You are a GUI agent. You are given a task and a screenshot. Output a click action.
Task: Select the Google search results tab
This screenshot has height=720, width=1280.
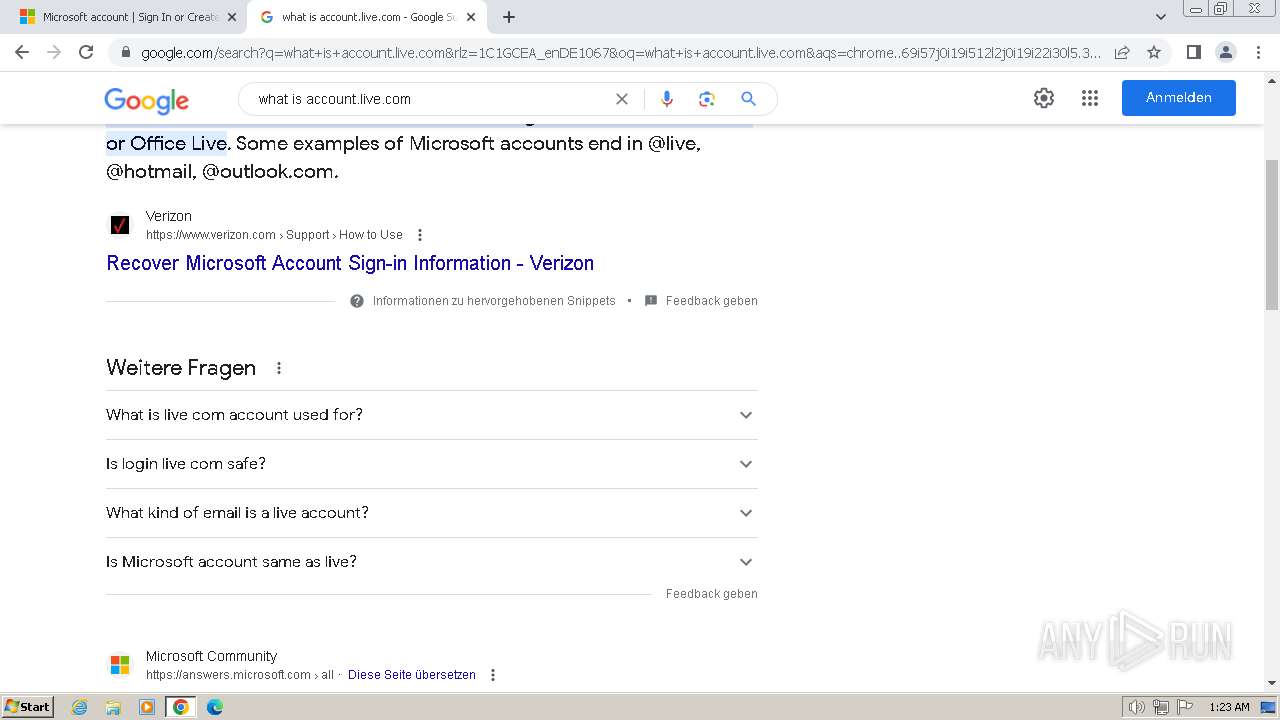[366, 17]
